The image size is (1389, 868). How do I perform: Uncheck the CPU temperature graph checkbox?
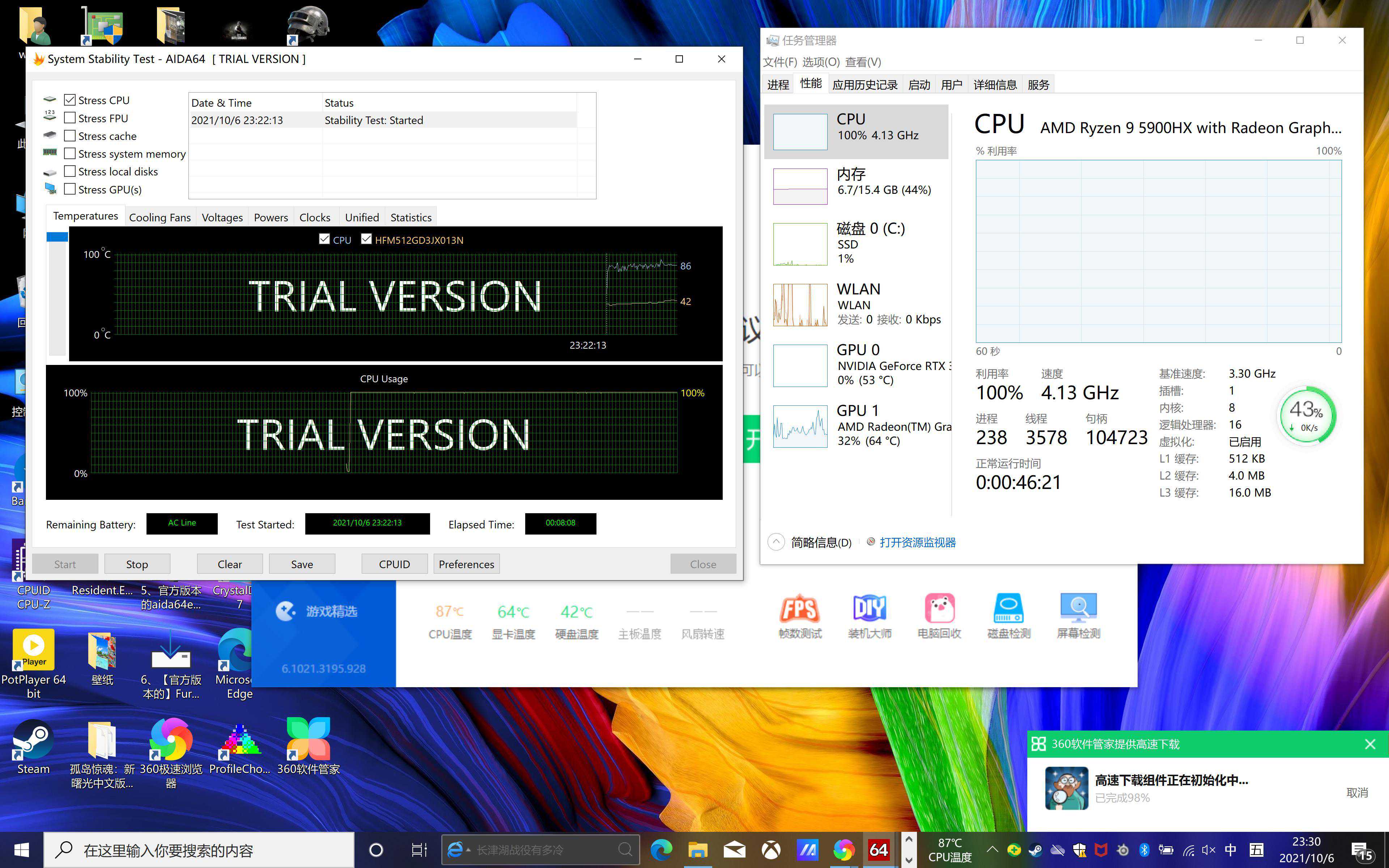pyautogui.click(x=324, y=239)
